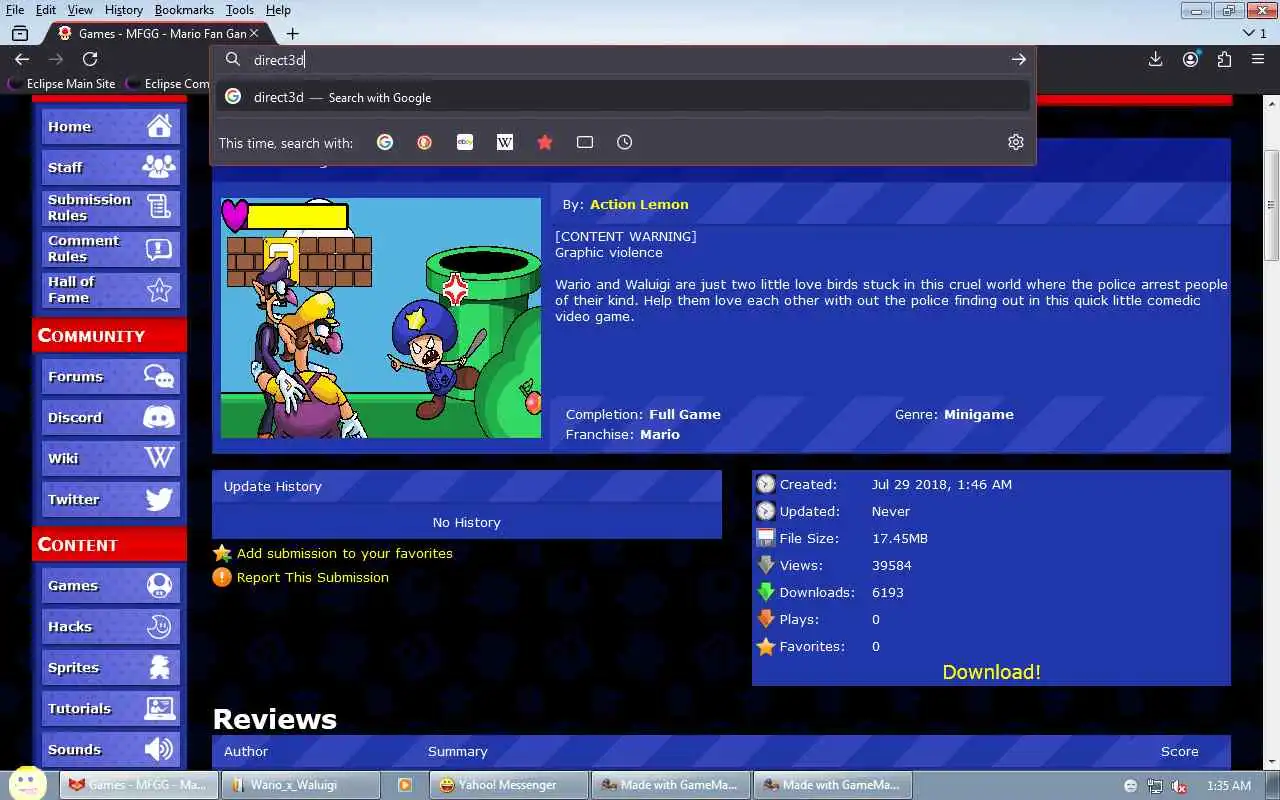Open the Edit menu
1280x800 pixels.
pyautogui.click(x=46, y=10)
